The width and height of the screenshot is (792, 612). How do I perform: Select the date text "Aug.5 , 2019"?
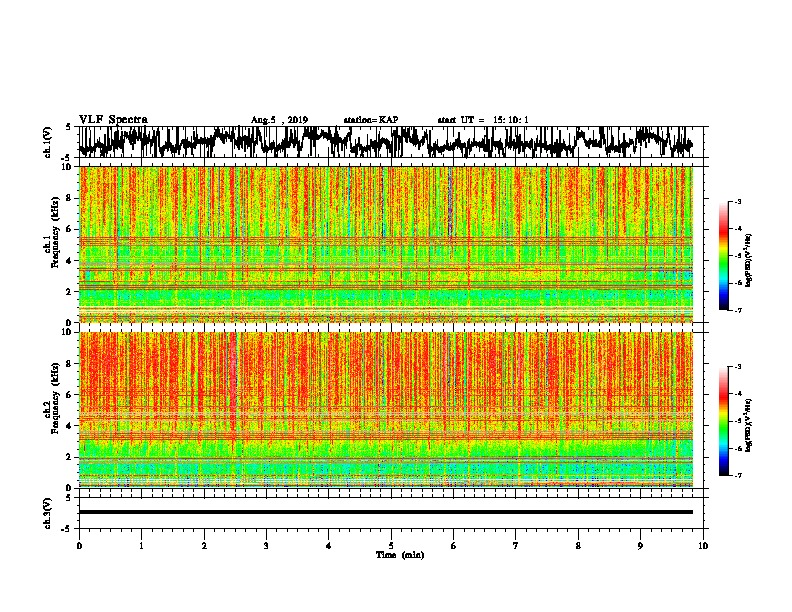coord(279,120)
